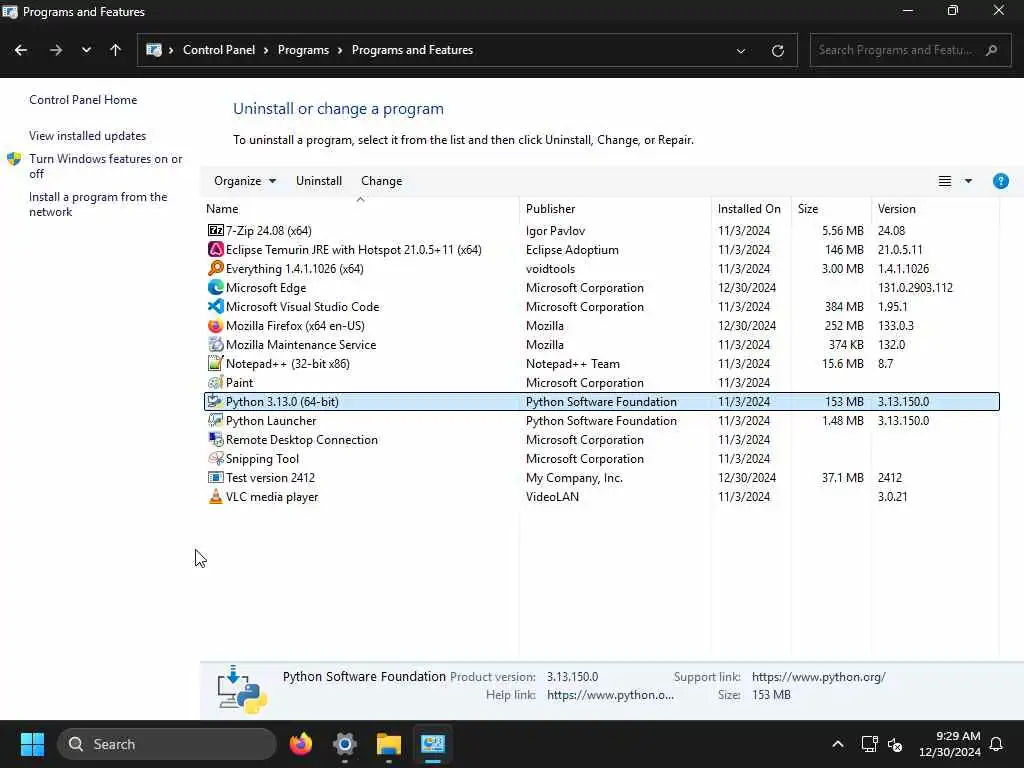Viewport: 1024px width, 768px height.
Task: Open Firefox from the taskbar
Action: pos(300,744)
